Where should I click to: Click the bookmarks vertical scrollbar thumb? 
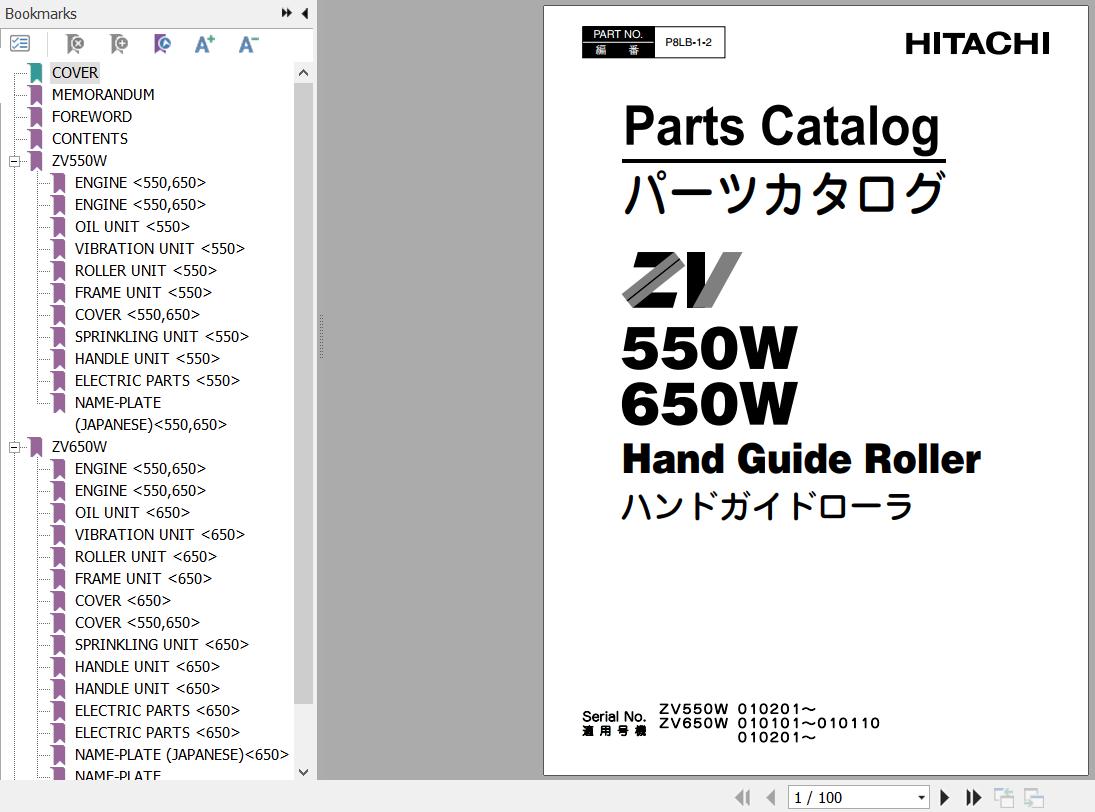pos(303,393)
